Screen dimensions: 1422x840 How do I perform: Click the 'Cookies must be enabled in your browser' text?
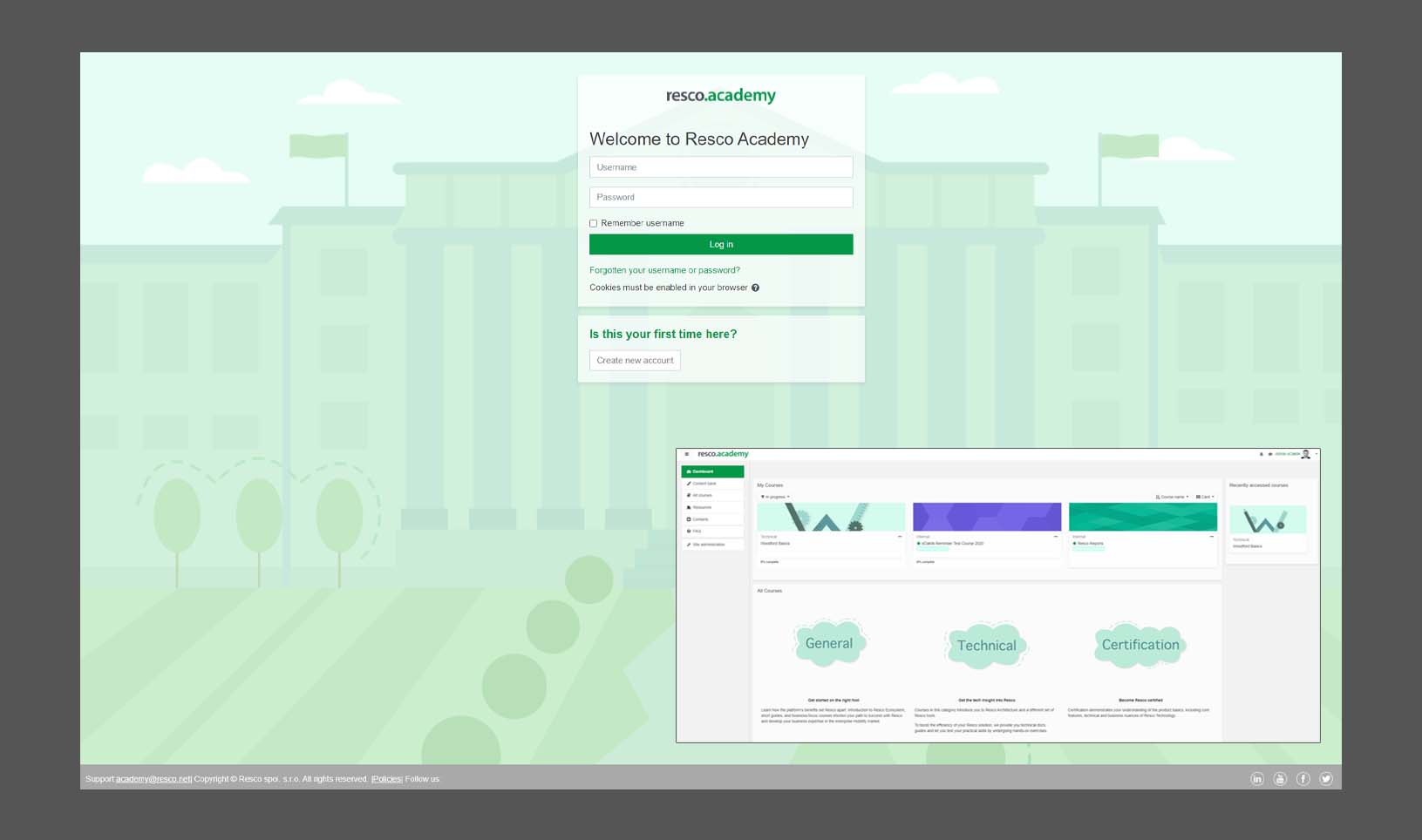[x=668, y=288]
